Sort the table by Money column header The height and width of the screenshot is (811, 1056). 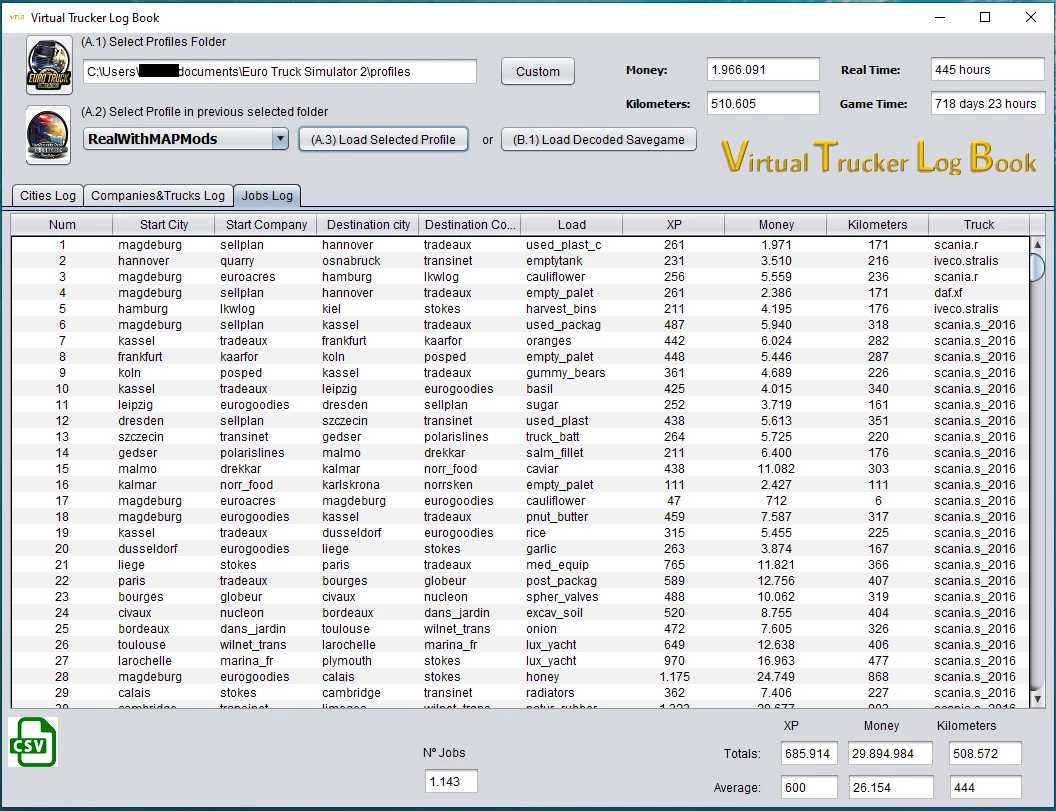pyautogui.click(x=776, y=225)
